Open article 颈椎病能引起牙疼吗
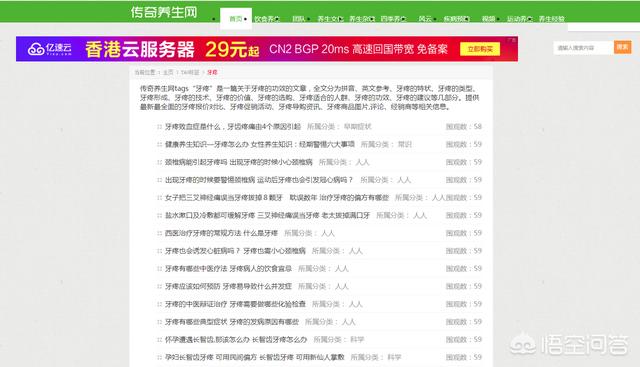 coord(238,162)
